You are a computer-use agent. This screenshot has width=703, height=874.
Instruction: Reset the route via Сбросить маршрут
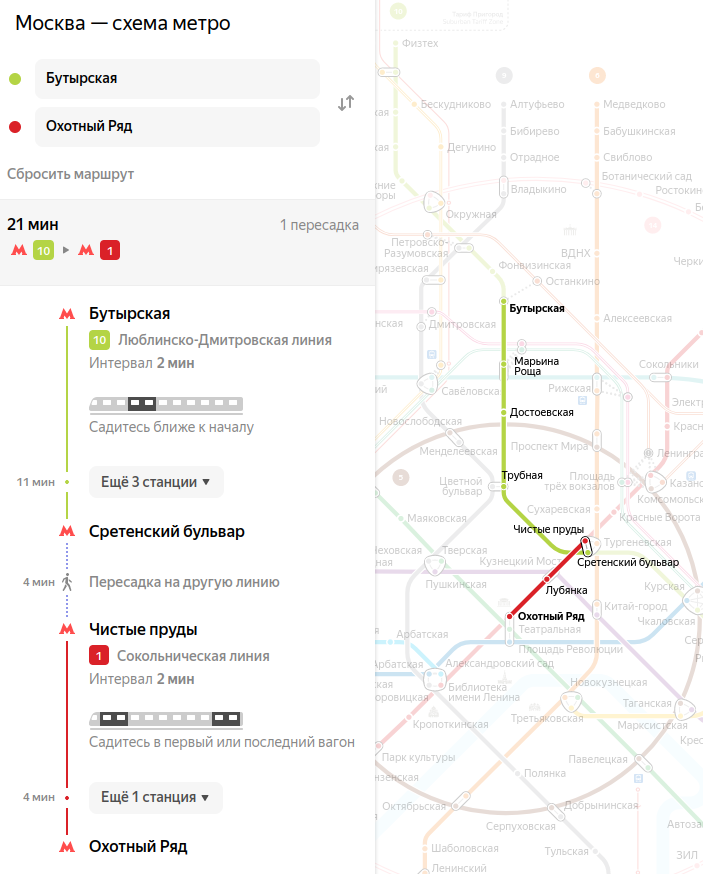[x=70, y=174]
